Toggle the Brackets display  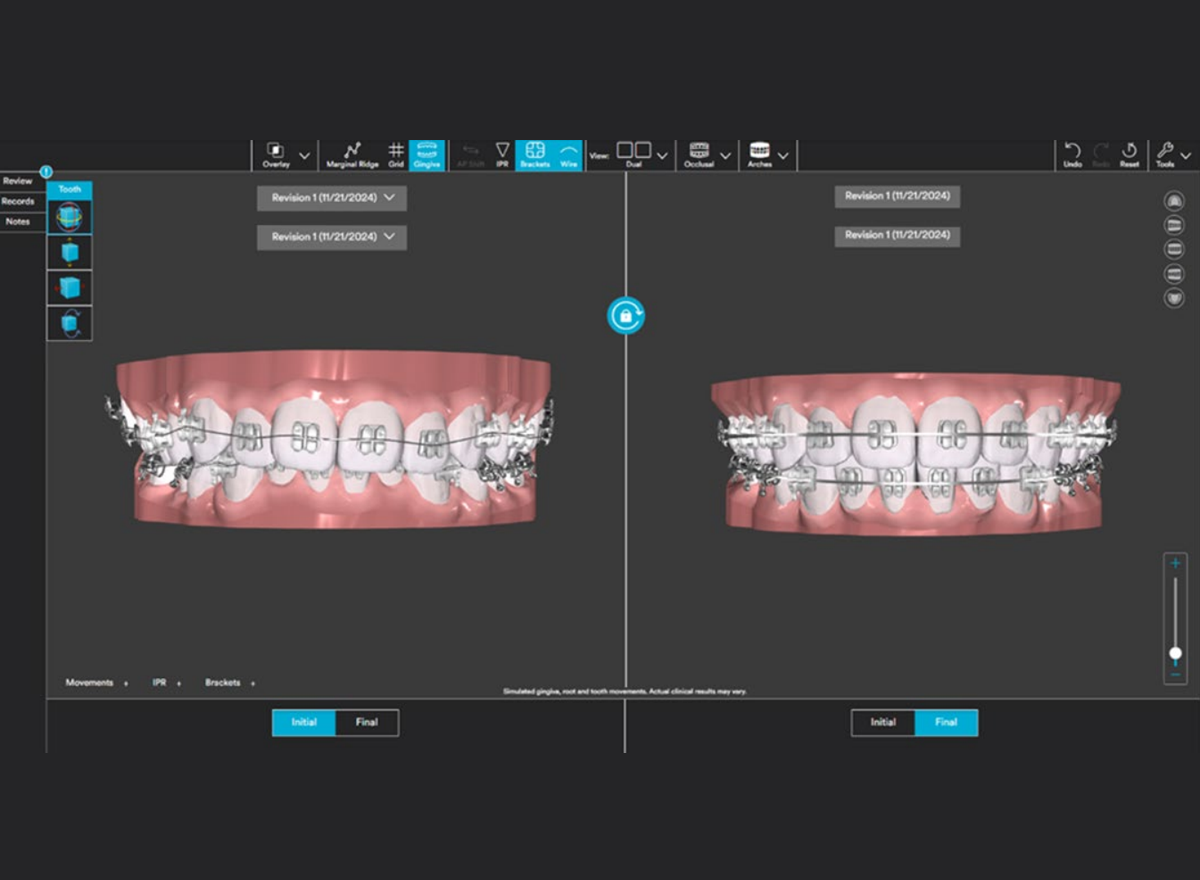534,154
